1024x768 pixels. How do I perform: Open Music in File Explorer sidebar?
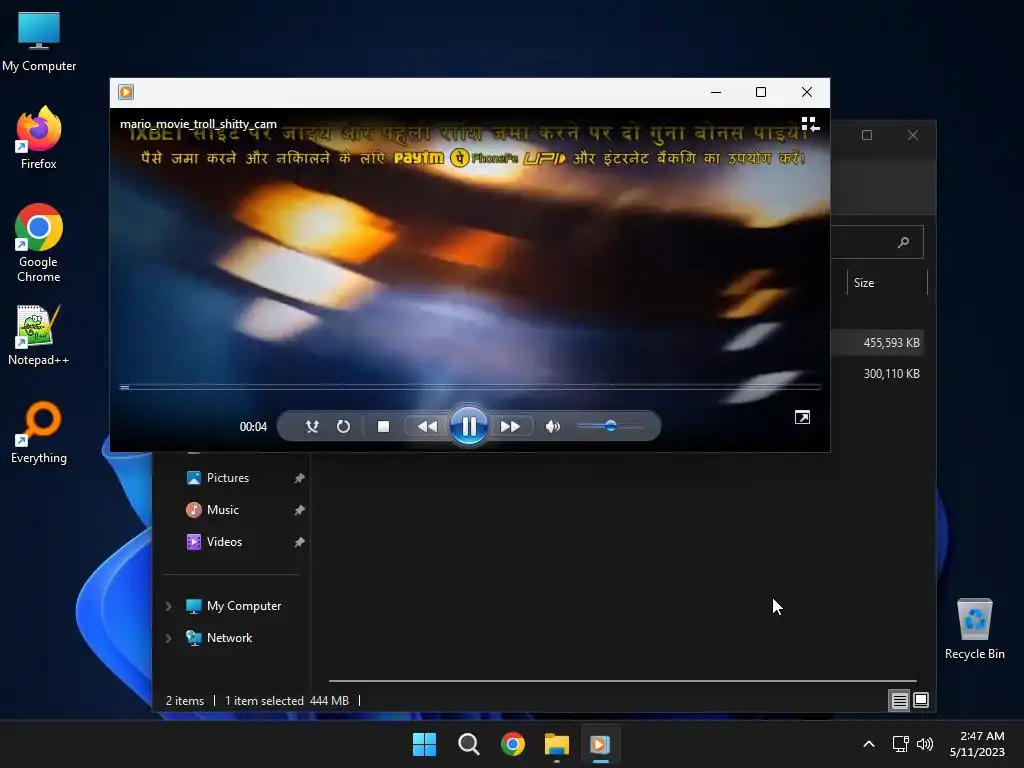coord(223,510)
